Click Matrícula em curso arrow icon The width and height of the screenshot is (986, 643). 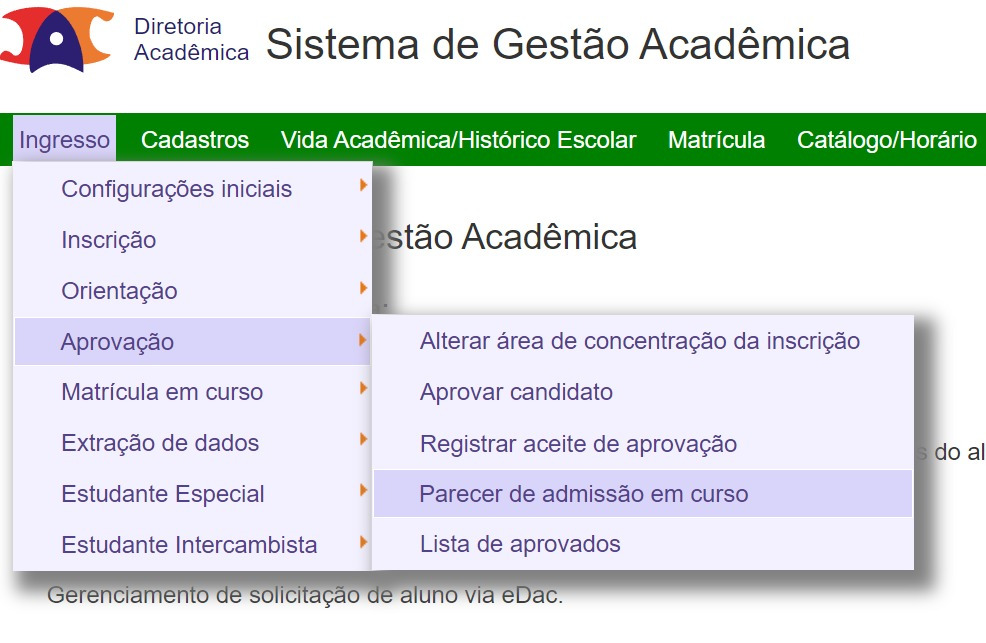(363, 388)
